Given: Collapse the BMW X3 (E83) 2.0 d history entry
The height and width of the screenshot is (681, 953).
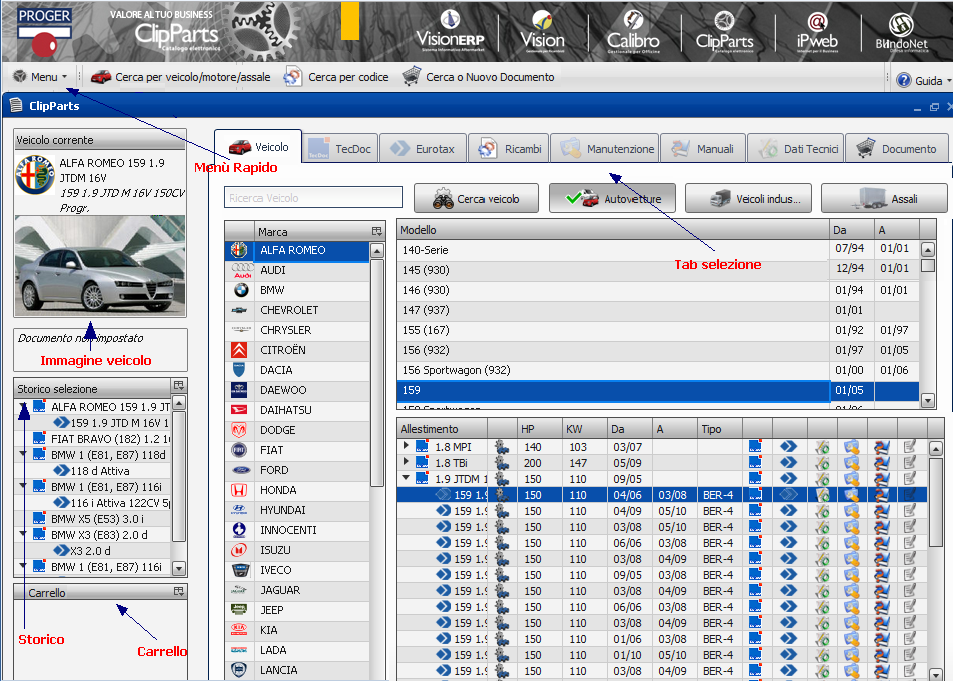Looking at the screenshot, I should pyautogui.click(x=23, y=534).
